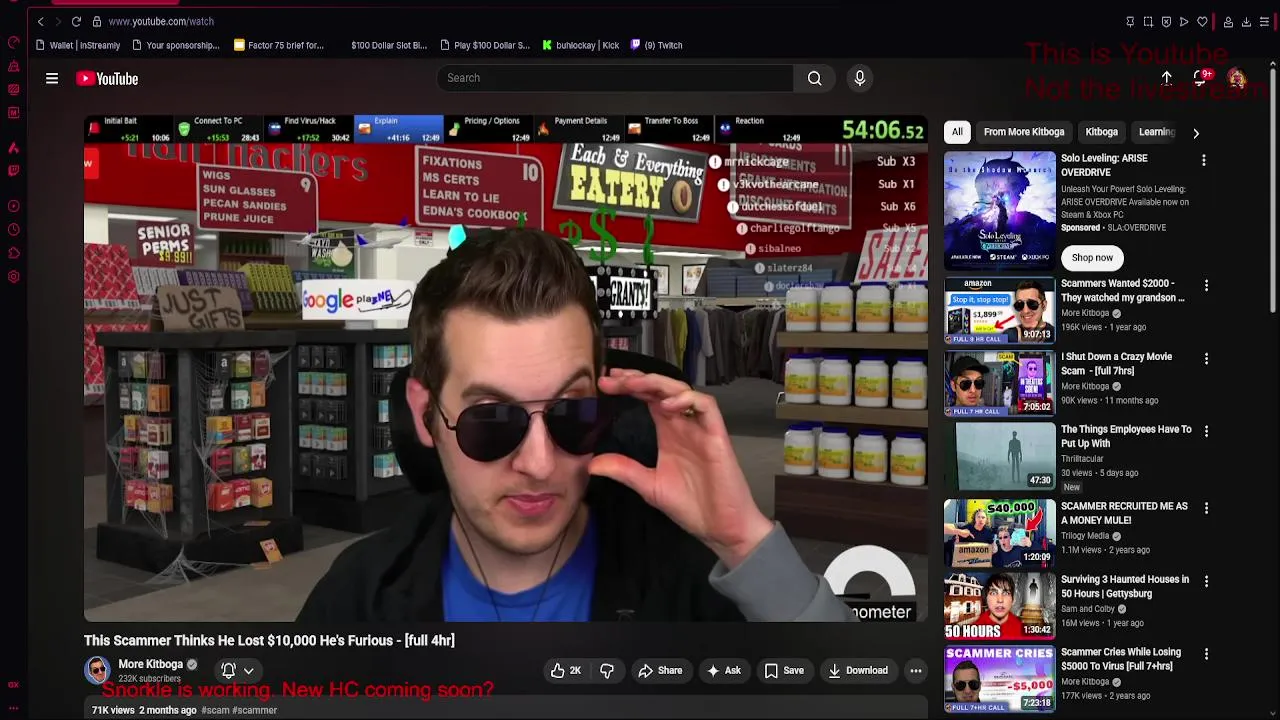Screen dimensions: 1280x720
Task: Click the Share button
Action: pos(660,671)
